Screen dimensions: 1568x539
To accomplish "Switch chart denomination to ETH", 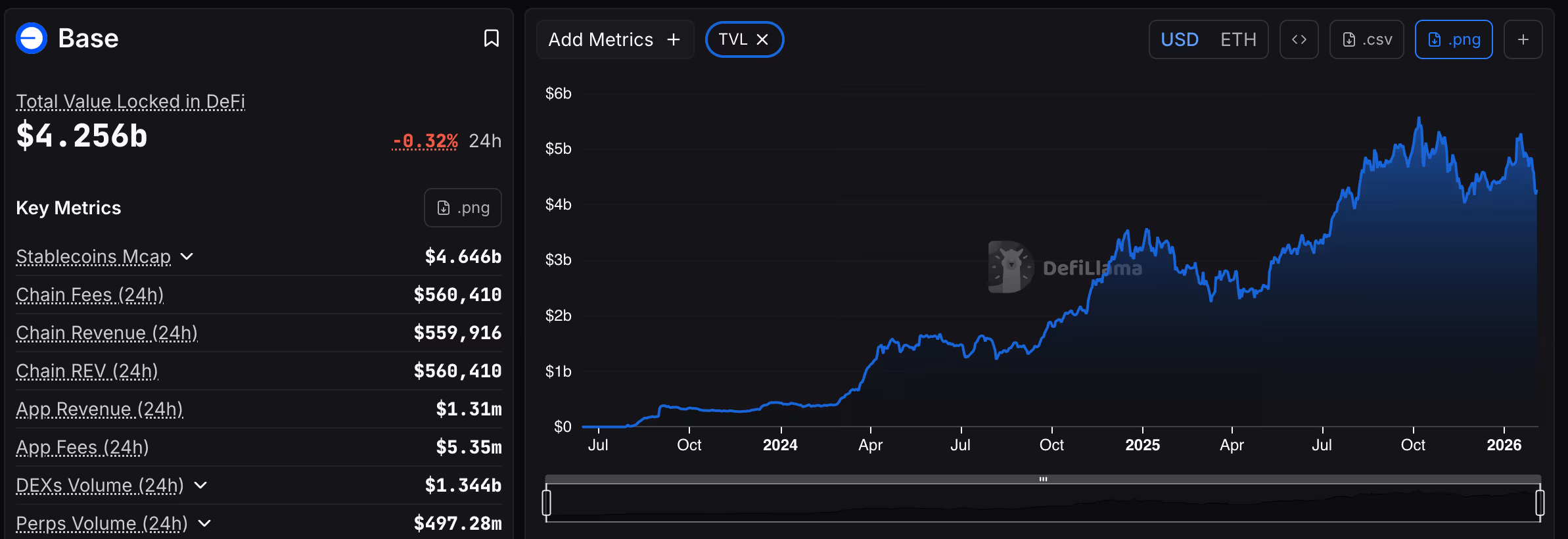I will click(x=1237, y=39).
